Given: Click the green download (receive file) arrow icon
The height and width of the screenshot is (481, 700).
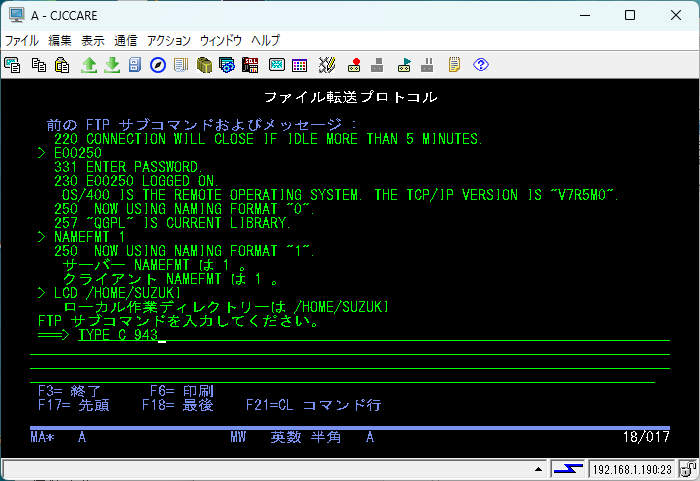Looking at the screenshot, I should tap(112, 65).
